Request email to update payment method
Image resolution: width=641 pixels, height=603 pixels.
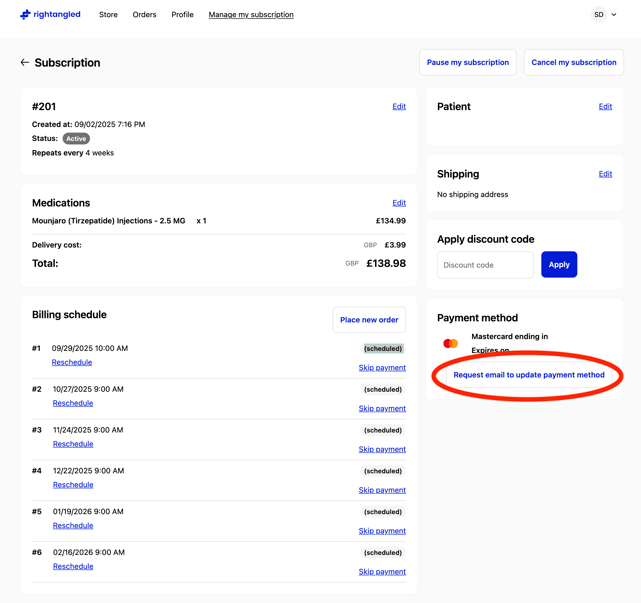point(529,375)
